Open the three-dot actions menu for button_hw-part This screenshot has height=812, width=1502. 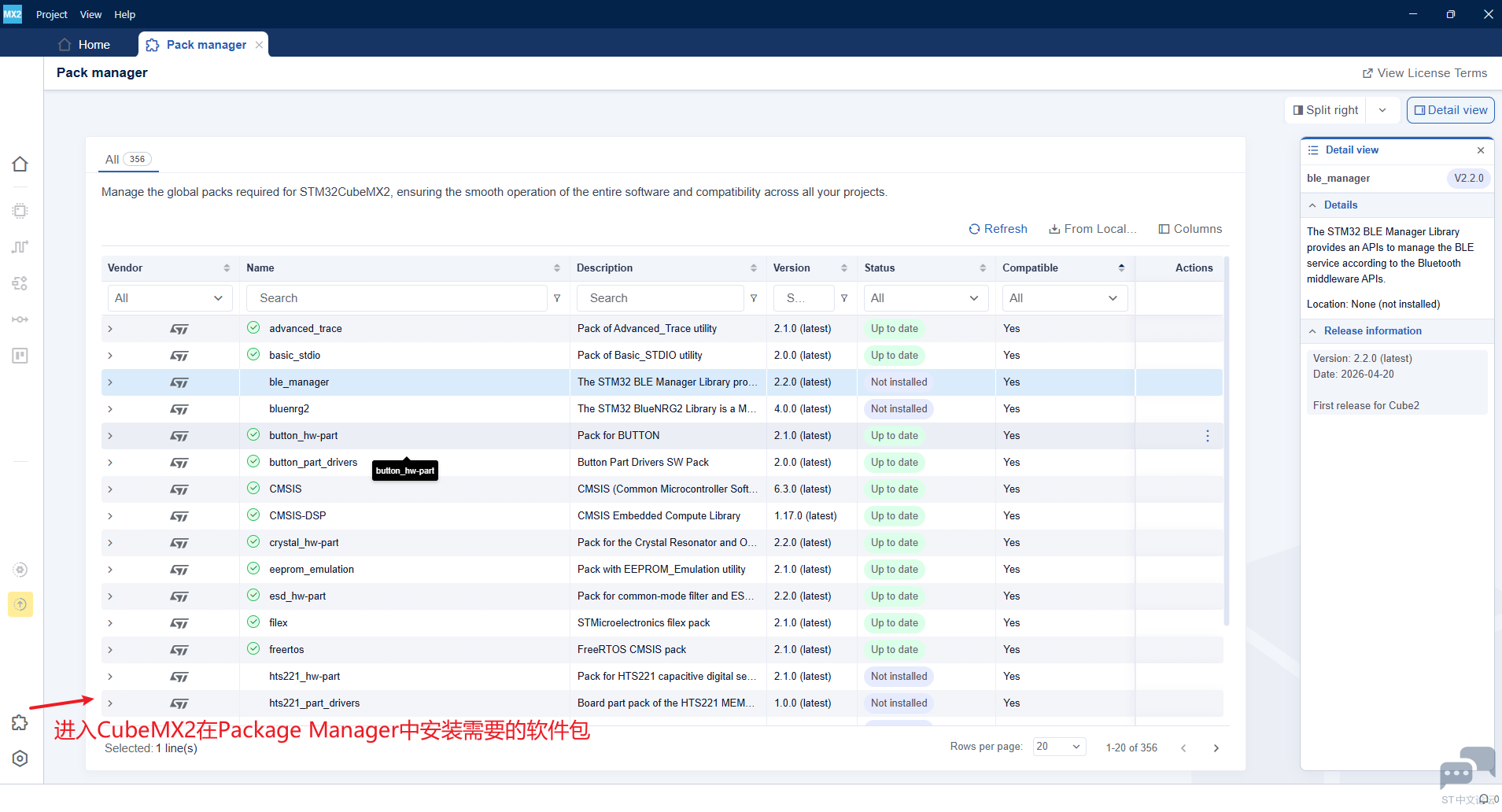(x=1208, y=436)
